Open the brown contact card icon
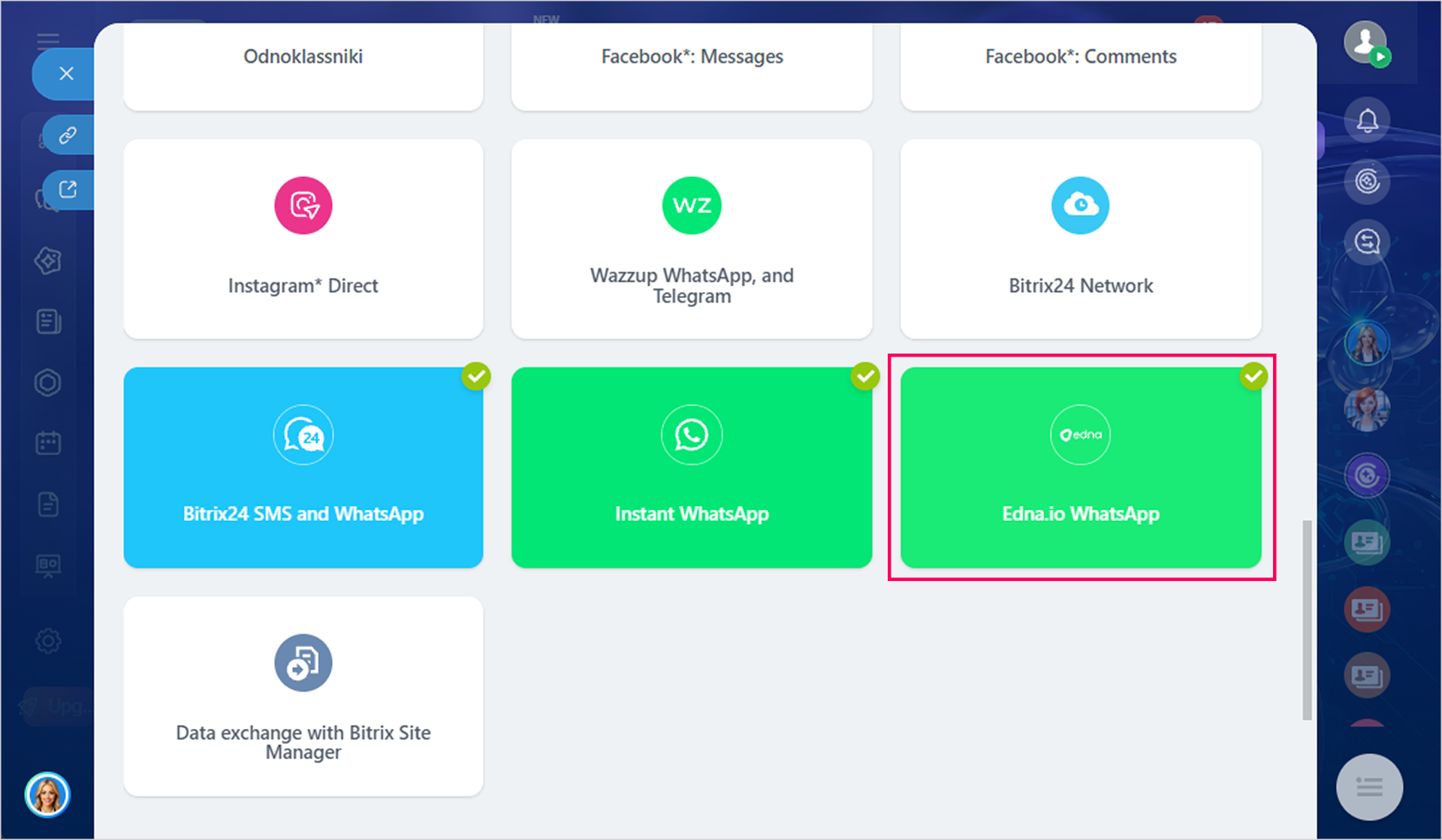 [x=1367, y=676]
